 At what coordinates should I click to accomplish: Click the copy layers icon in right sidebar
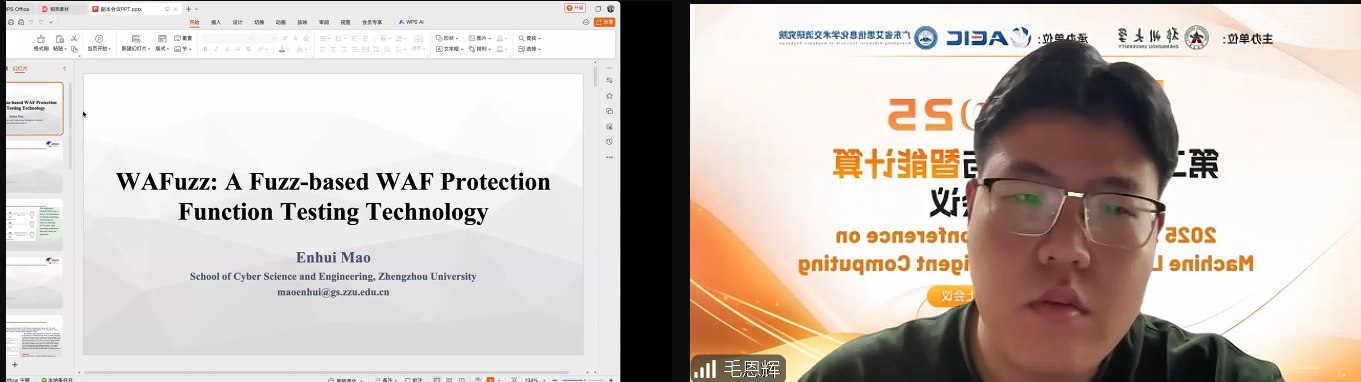point(609,111)
